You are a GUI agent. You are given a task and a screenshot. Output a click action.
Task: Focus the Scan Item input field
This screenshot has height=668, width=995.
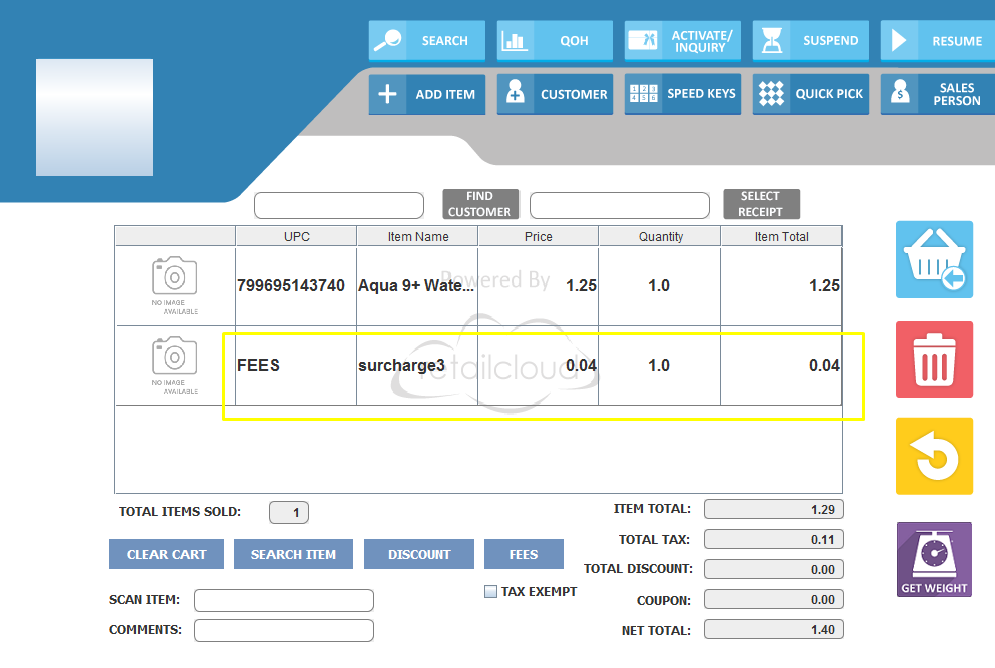(x=283, y=600)
